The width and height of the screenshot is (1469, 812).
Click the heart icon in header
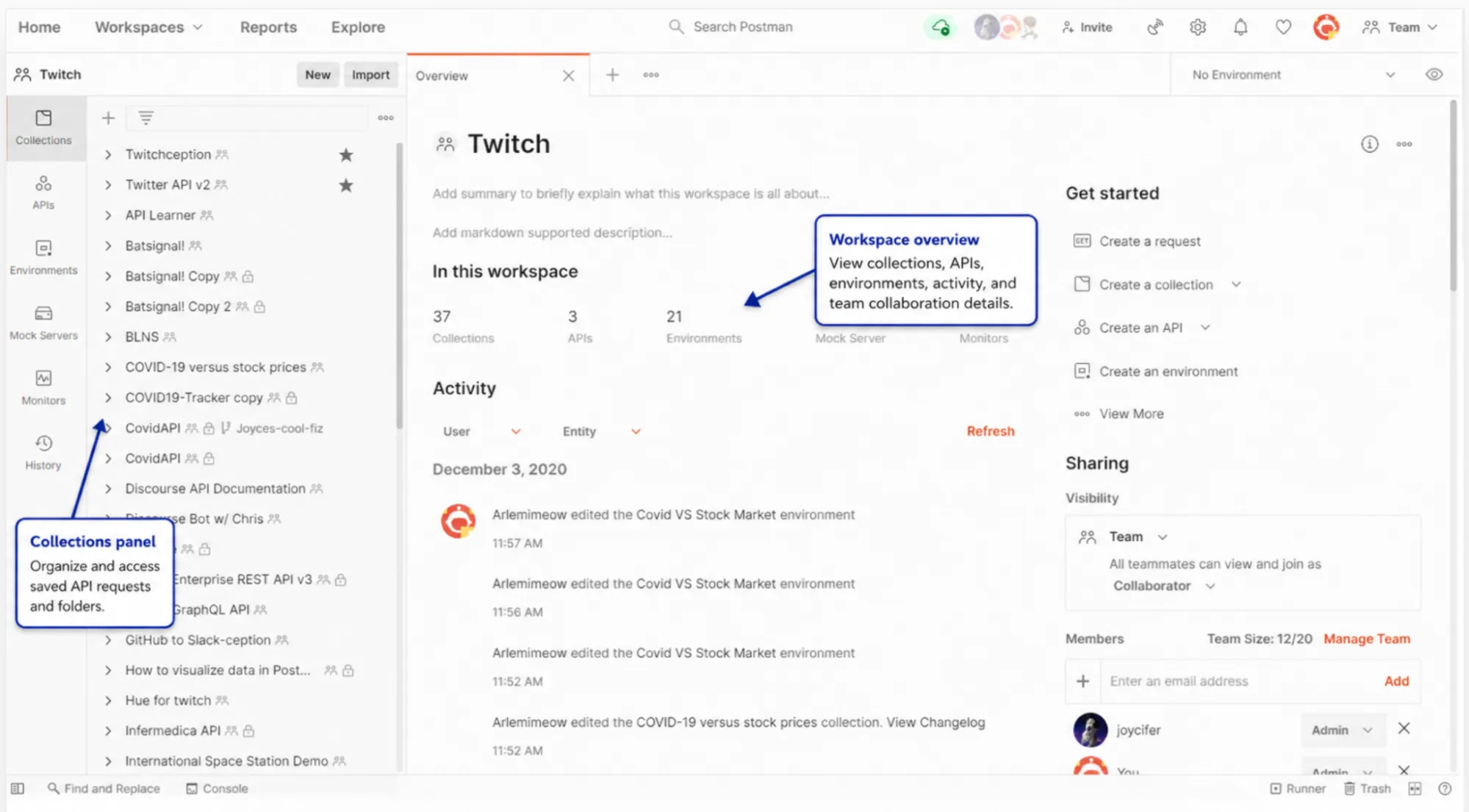click(x=1283, y=27)
